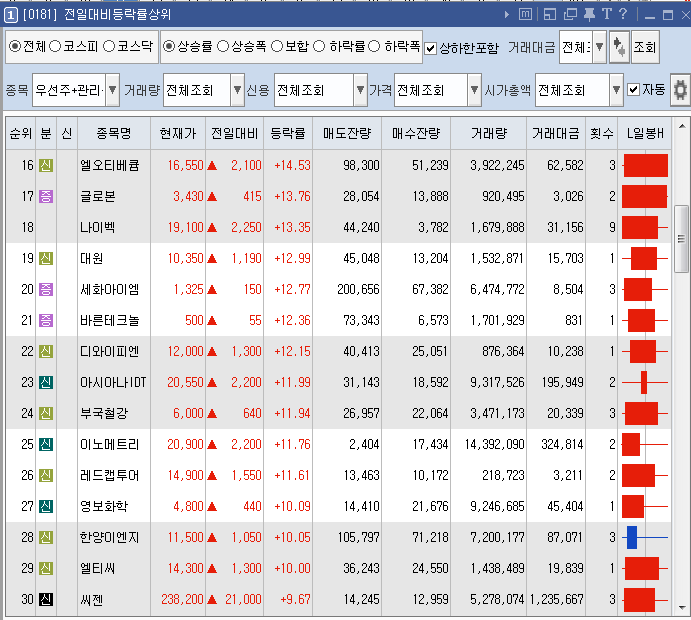The image size is (691, 620).
Task: Click the vertical scrollbar thumb
Action: (681, 239)
